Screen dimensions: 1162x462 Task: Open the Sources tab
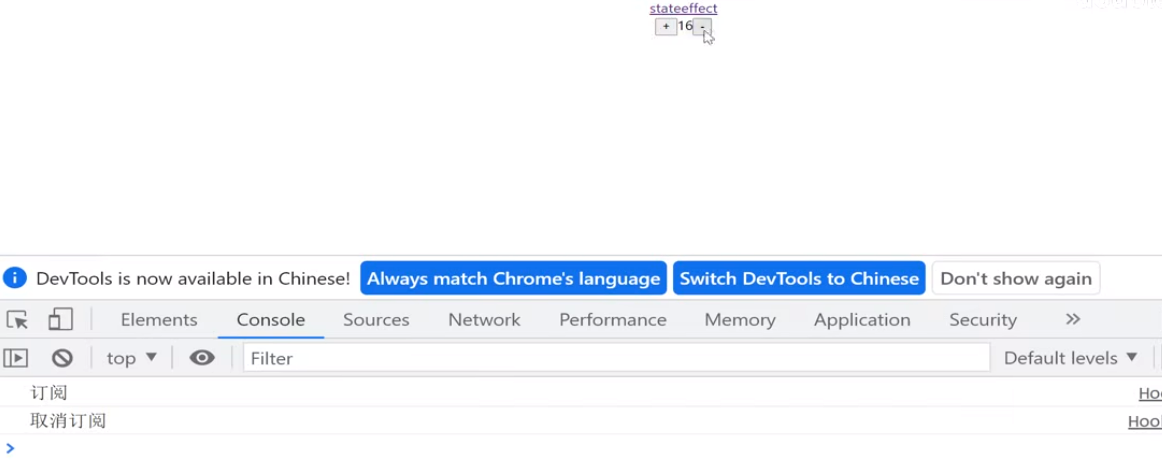click(376, 320)
